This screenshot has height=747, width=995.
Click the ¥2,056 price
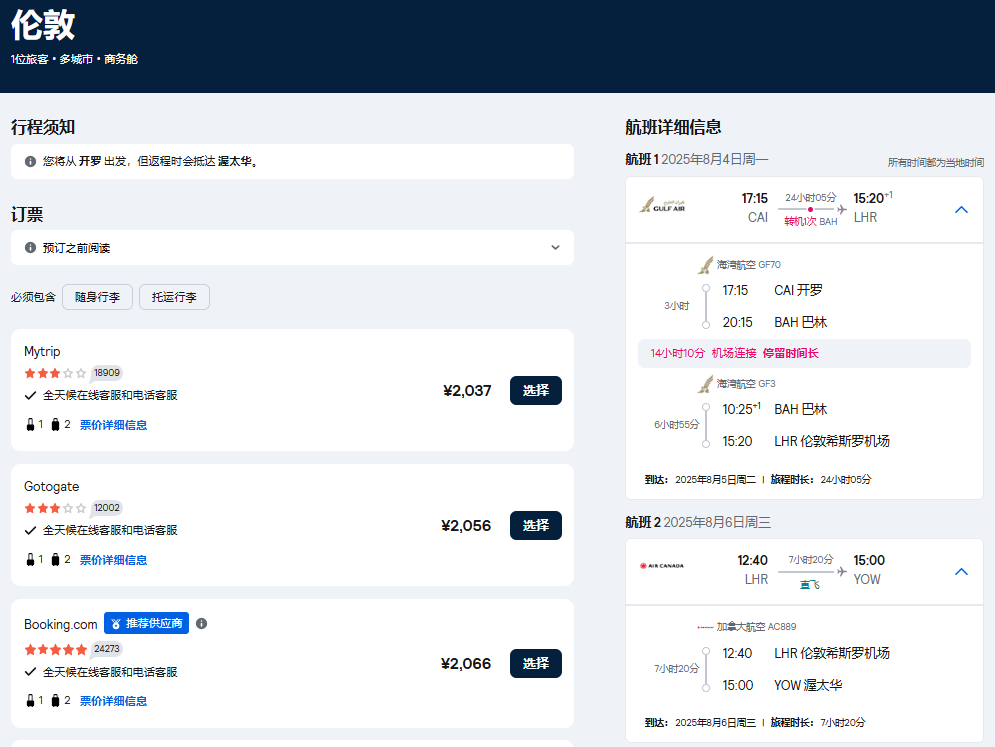(466, 526)
